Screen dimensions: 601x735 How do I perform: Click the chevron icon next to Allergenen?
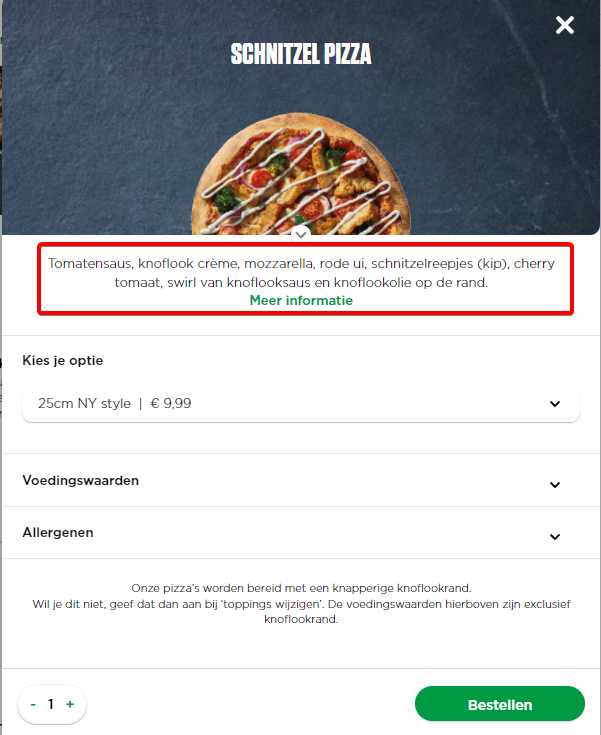point(555,537)
